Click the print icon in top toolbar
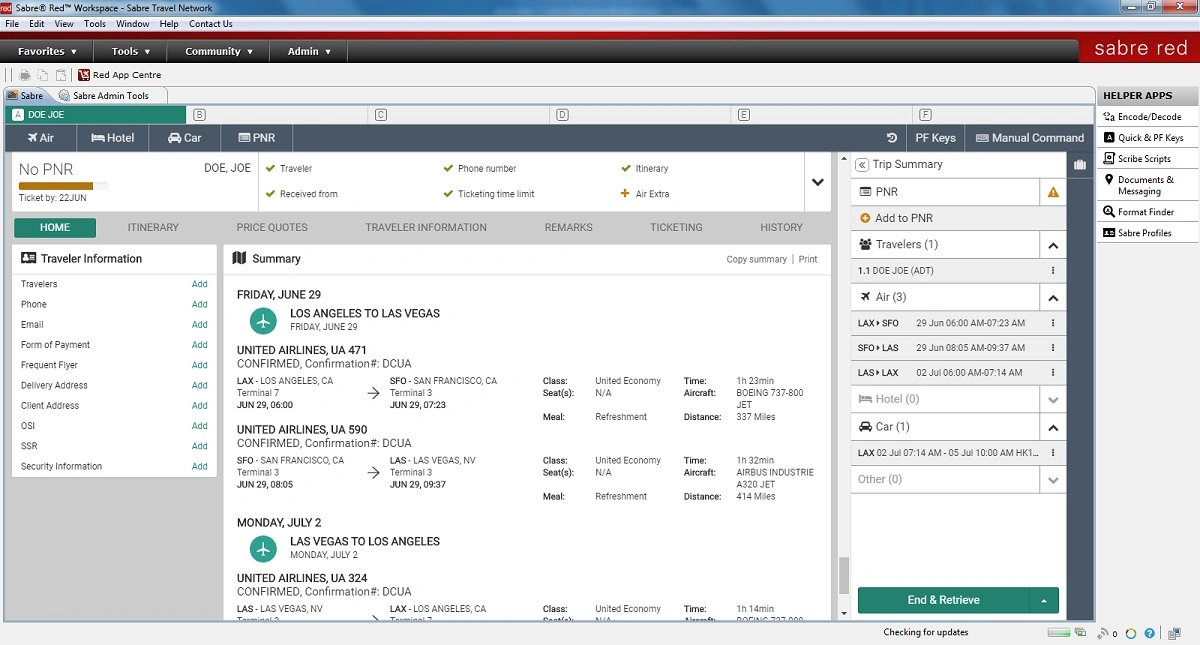 click(25, 75)
